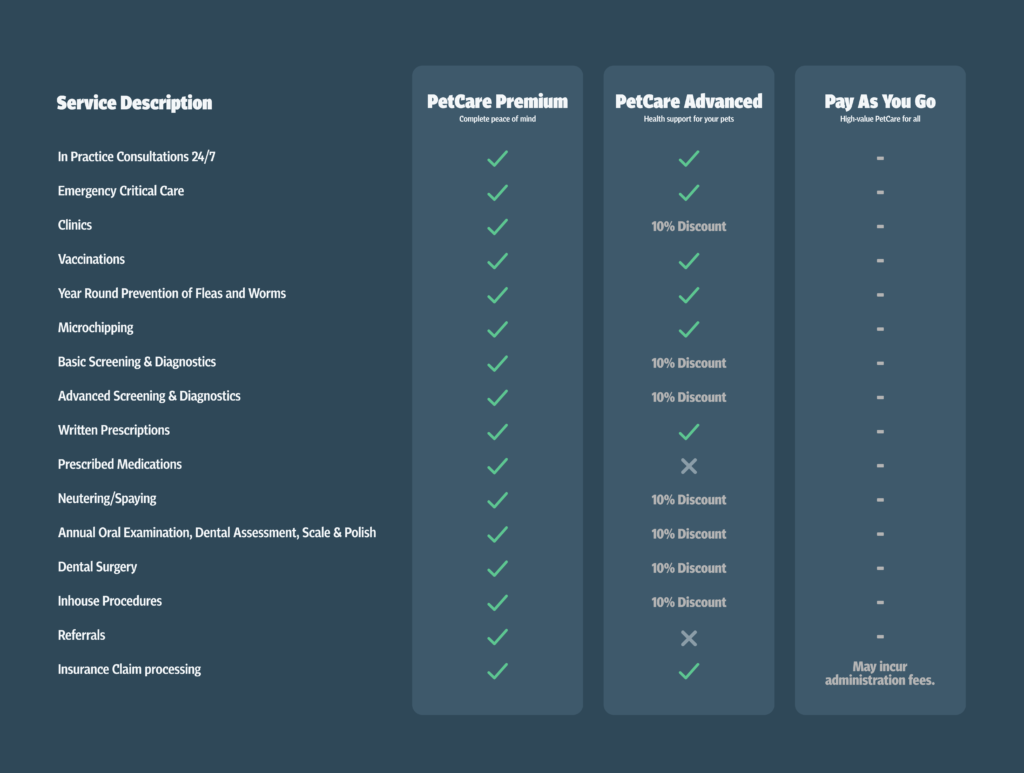The width and height of the screenshot is (1024, 773).
Task: Click the Service Description header
Action: point(134,103)
